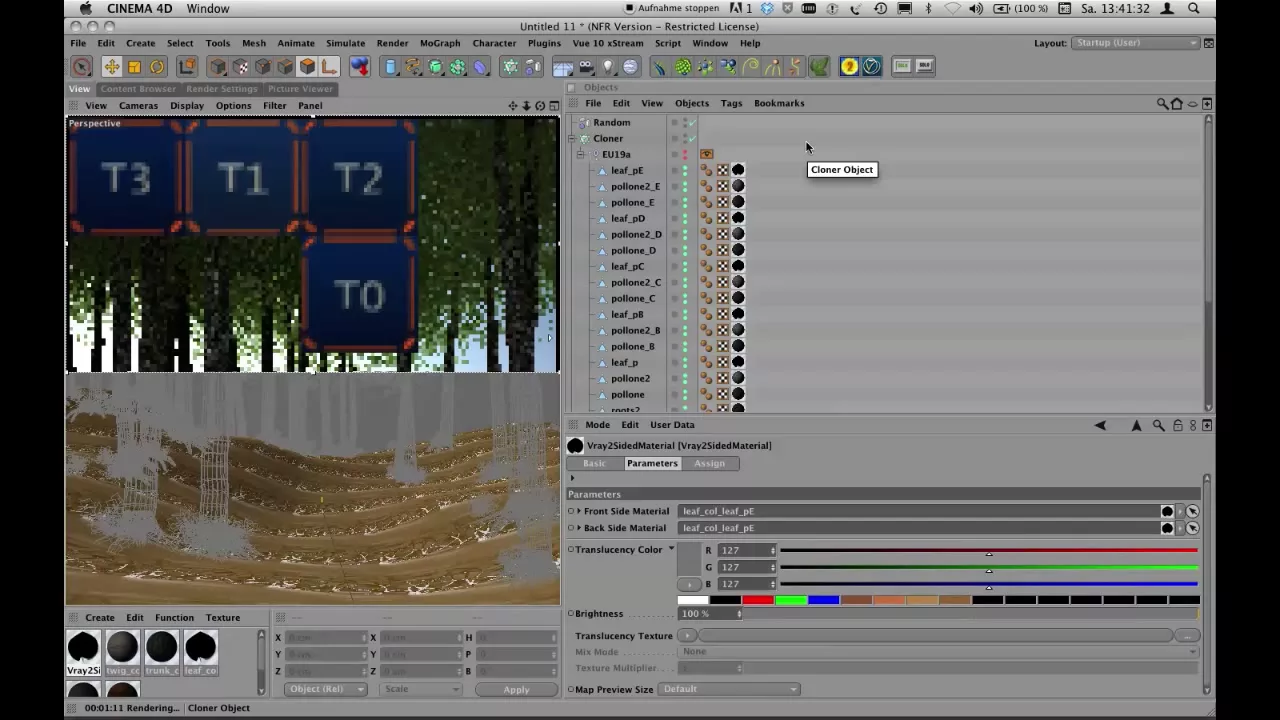Toggle visibility dots for pollone_E
The width and height of the screenshot is (1280, 720).
[x=685, y=203]
